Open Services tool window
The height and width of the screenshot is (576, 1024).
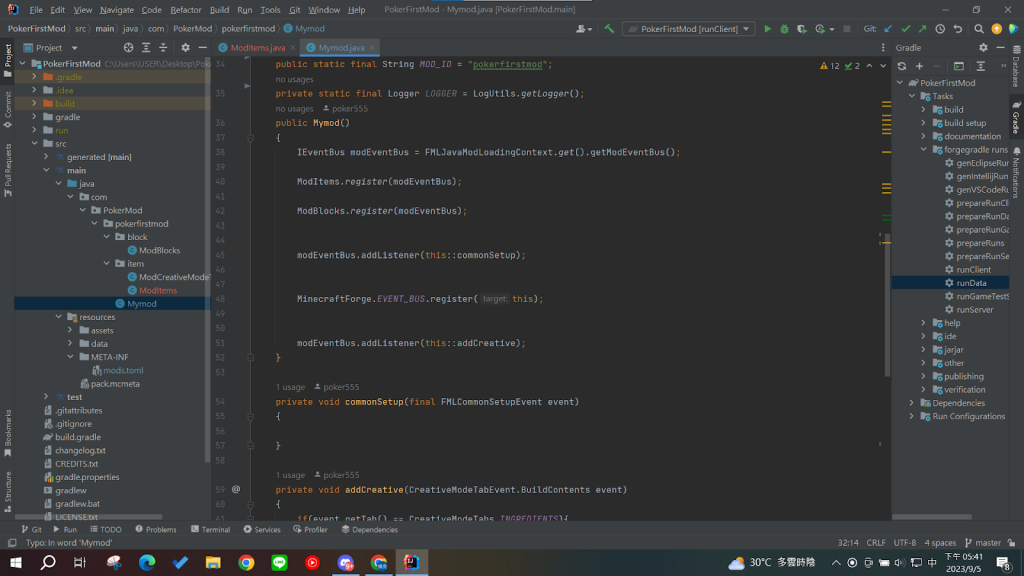tap(261, 530)
